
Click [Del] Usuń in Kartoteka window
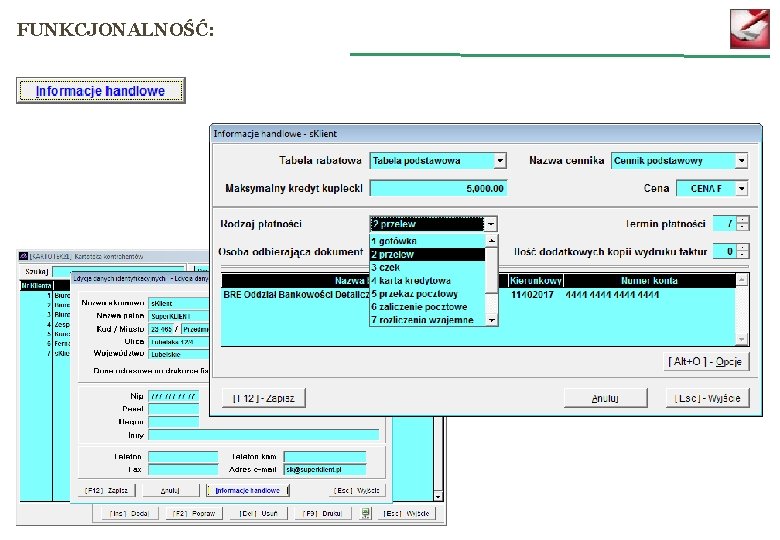point(258,513)
